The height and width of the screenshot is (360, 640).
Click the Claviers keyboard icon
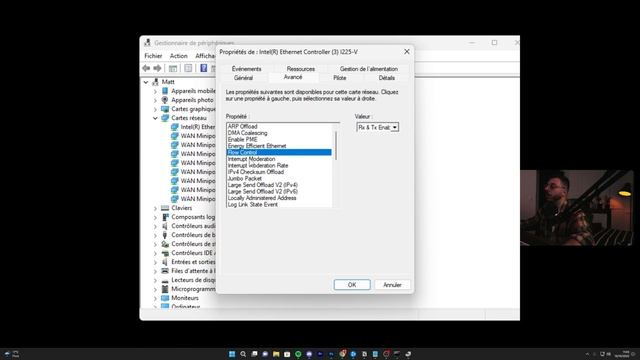click(x=165, y=208)
